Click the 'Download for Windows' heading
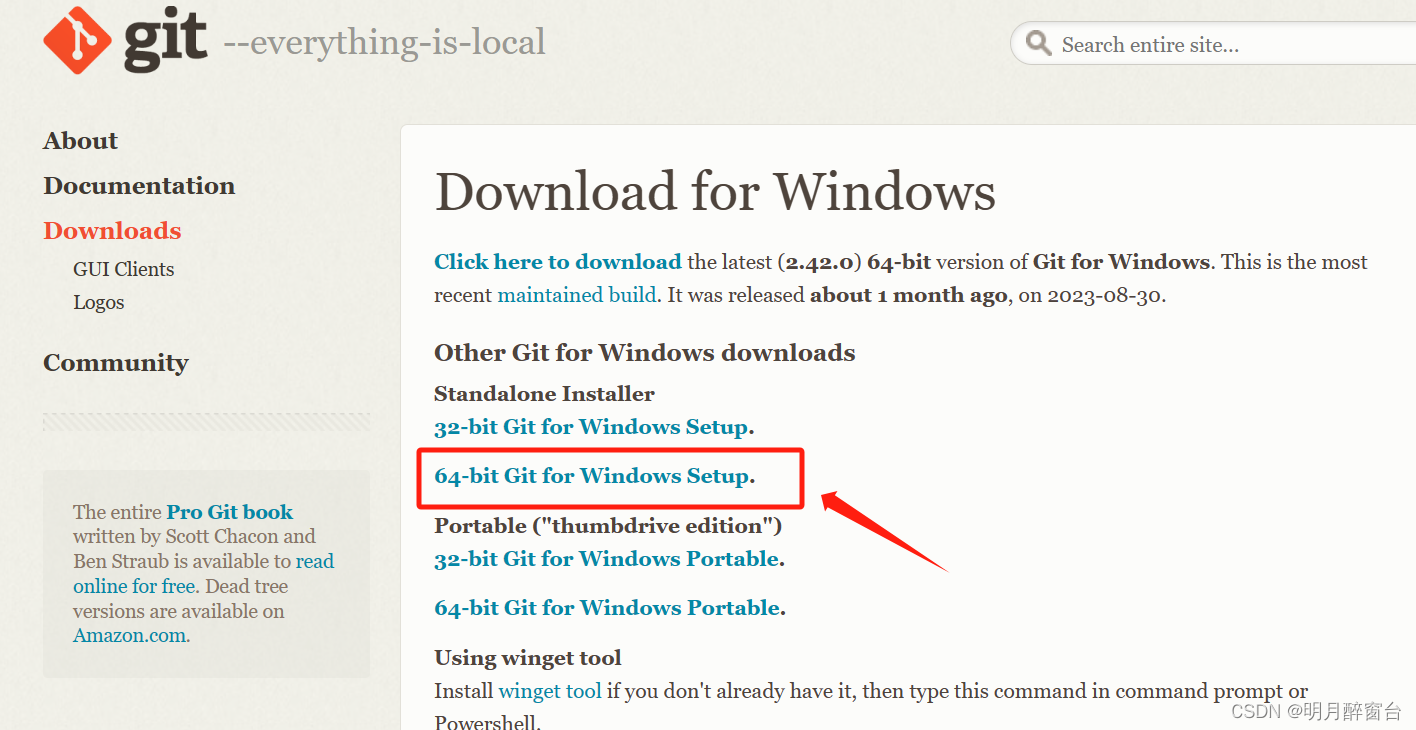The height and width of the screenshot is (730, 1416). click(715, 191)
